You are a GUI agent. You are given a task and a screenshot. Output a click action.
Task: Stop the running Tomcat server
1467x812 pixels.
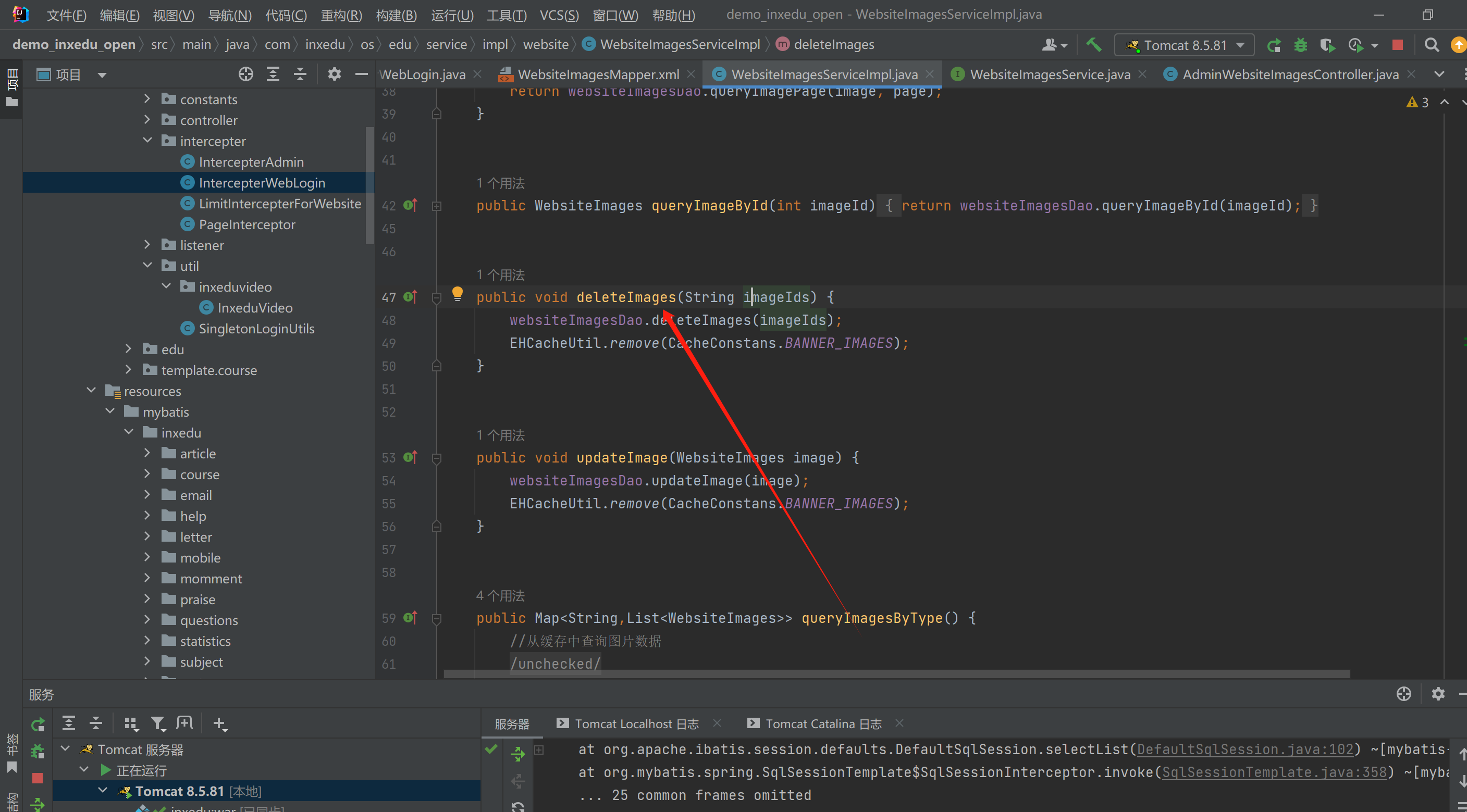(1398, 44)
